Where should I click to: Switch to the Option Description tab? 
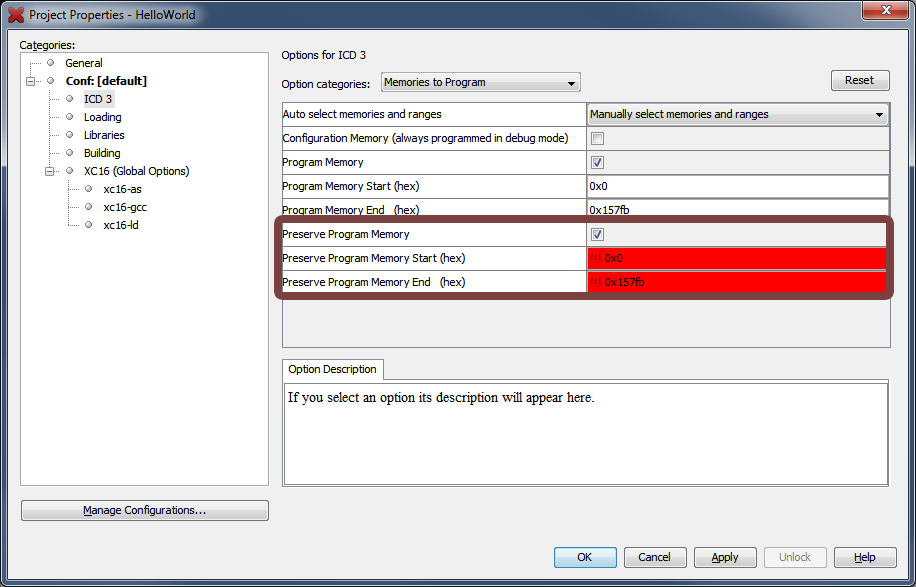point(332,369)
